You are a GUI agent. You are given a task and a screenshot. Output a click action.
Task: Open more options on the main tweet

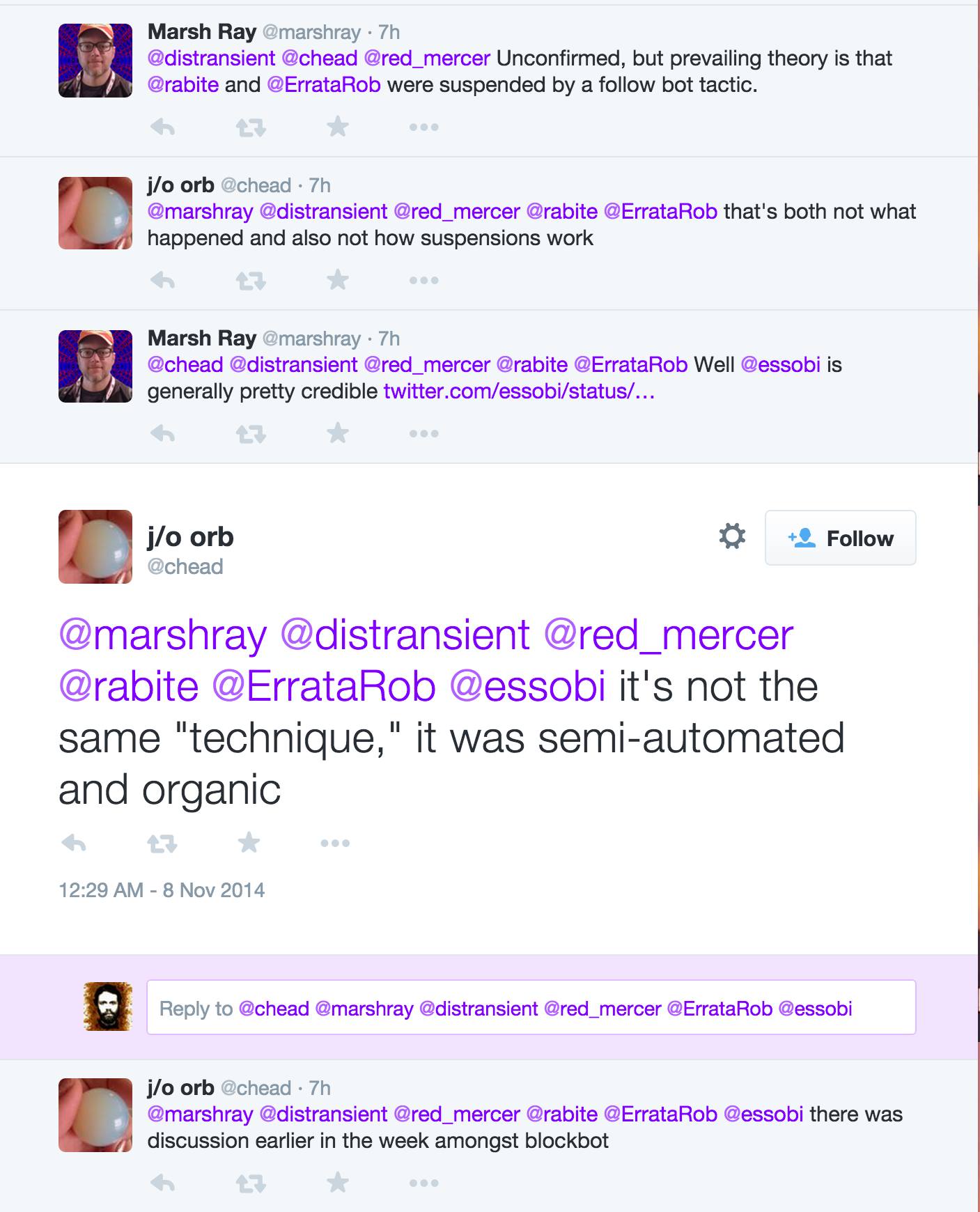(335, 844)
